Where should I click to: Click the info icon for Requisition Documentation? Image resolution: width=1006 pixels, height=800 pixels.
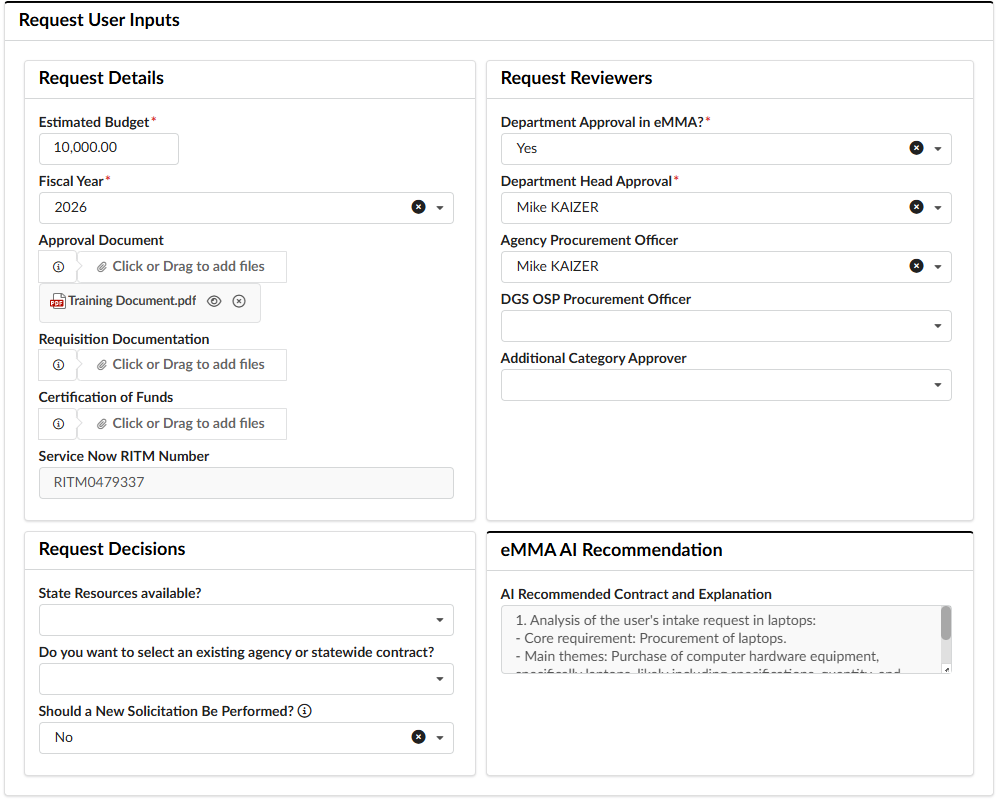(58, 364)
